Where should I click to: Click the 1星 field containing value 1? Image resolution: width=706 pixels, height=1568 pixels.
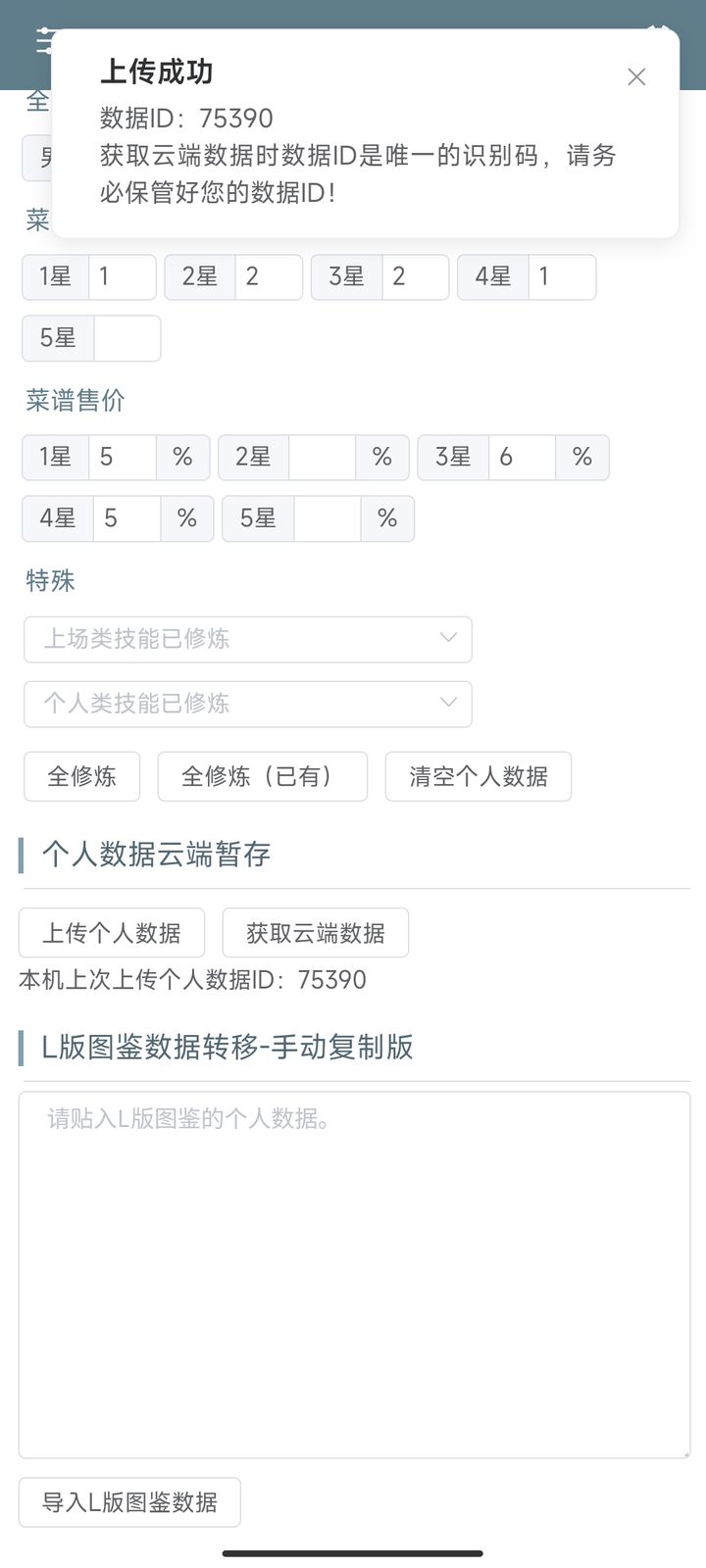click(123, 277)
